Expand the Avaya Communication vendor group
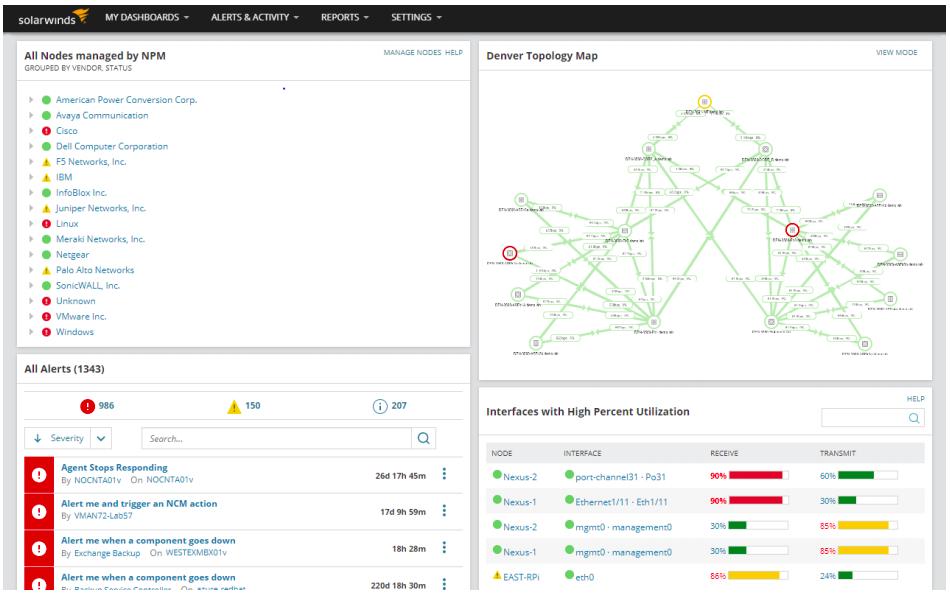 point(31,115)
